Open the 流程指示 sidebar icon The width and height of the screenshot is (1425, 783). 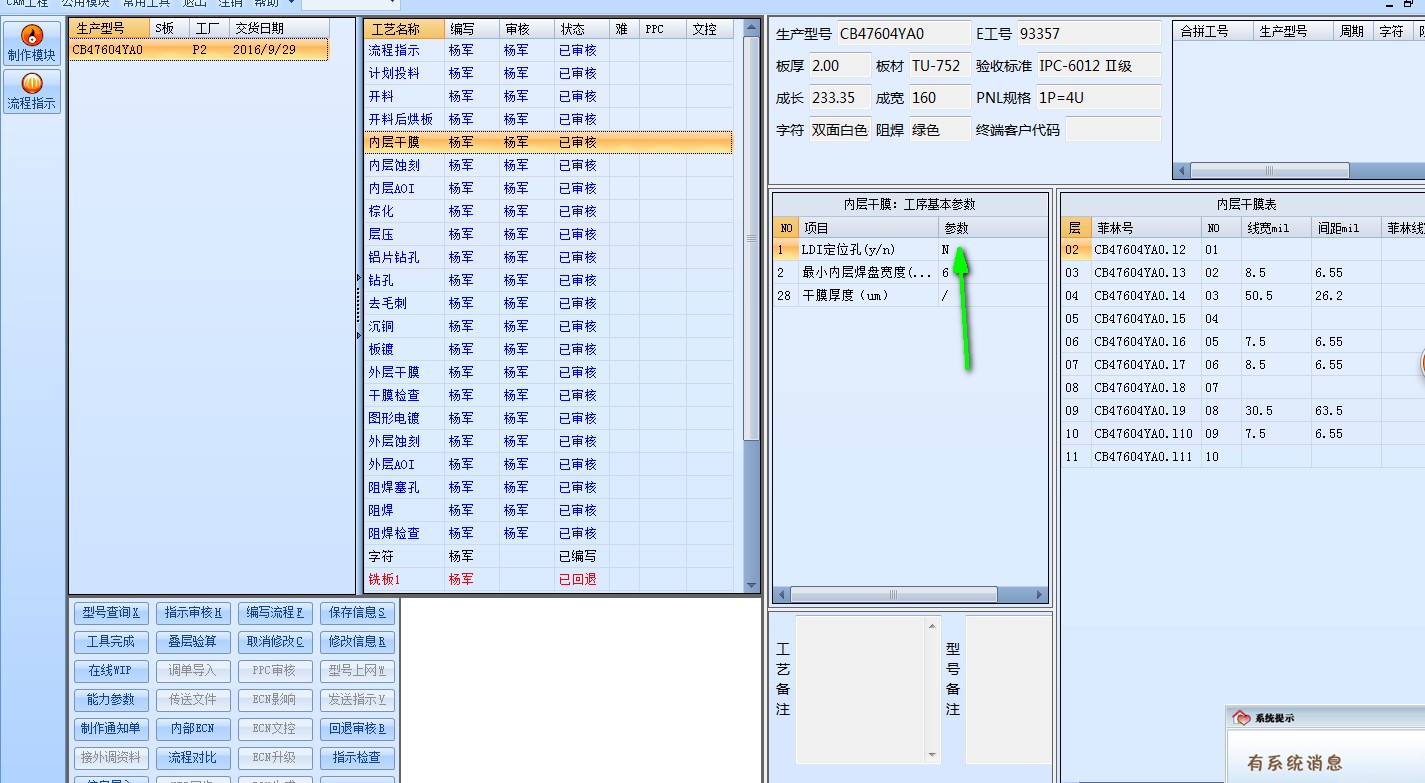[32, 91]
